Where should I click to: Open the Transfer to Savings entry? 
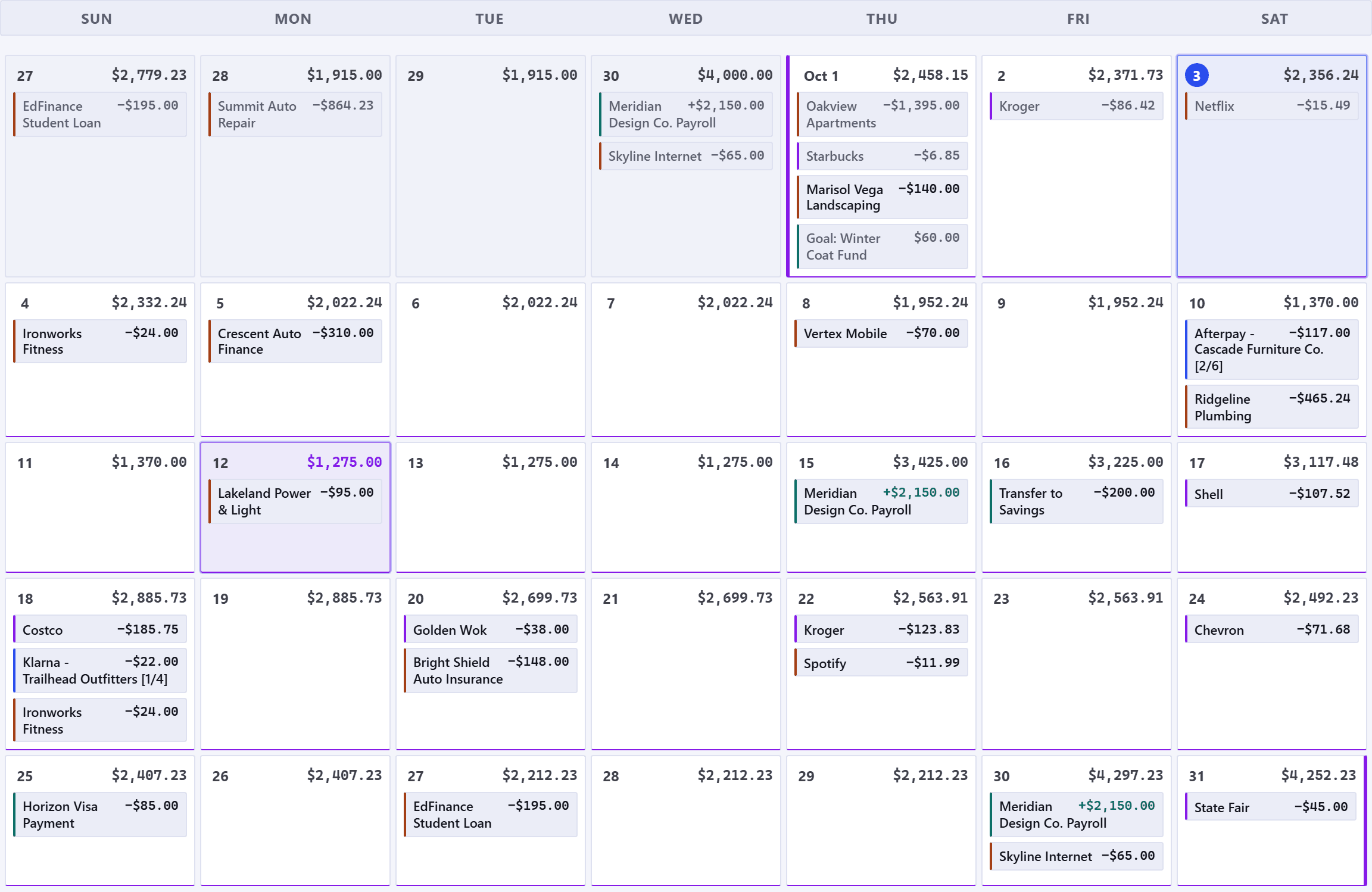[x=1076, y=501]
